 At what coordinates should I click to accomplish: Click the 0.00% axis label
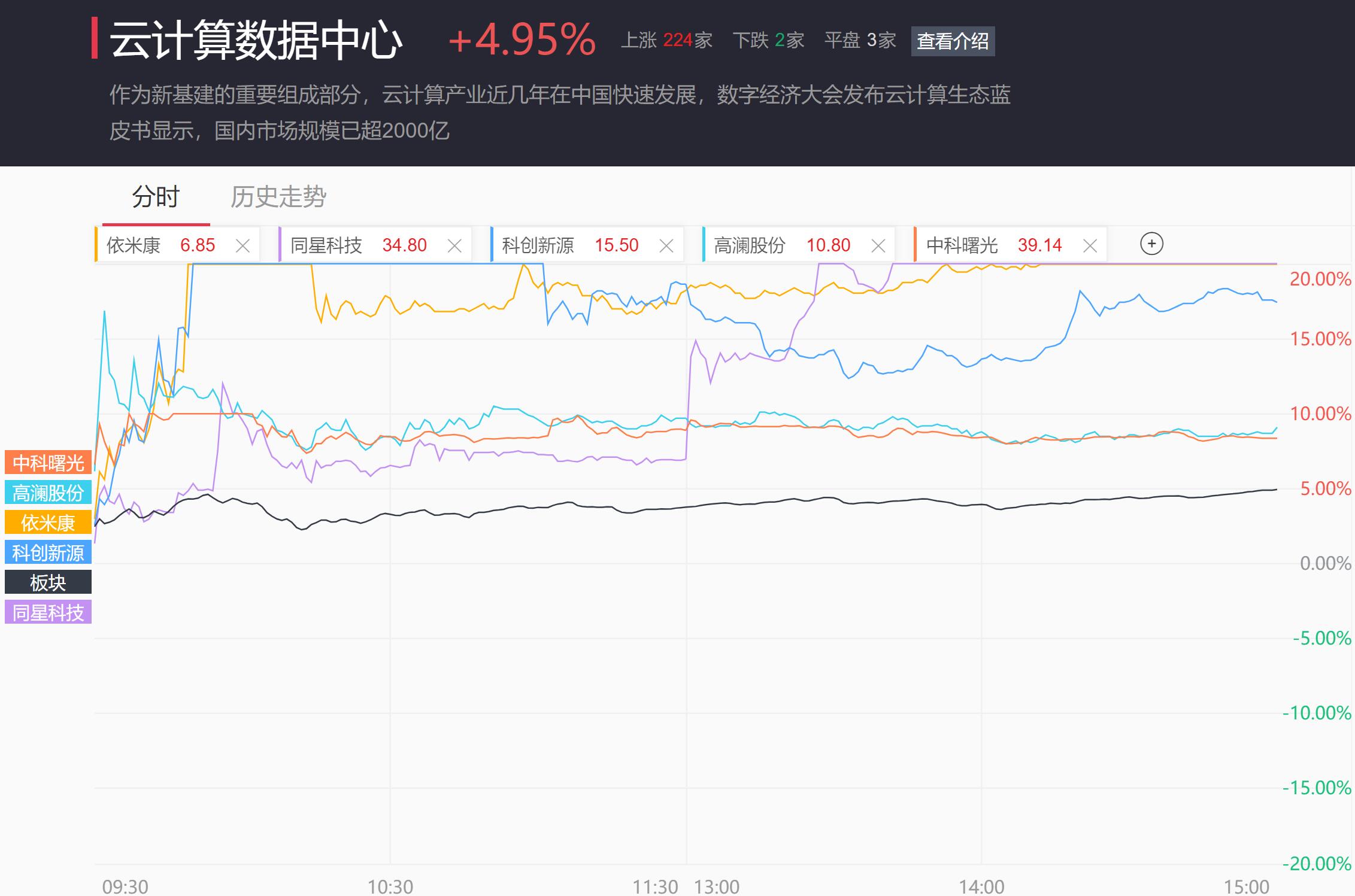[1326, 563]
